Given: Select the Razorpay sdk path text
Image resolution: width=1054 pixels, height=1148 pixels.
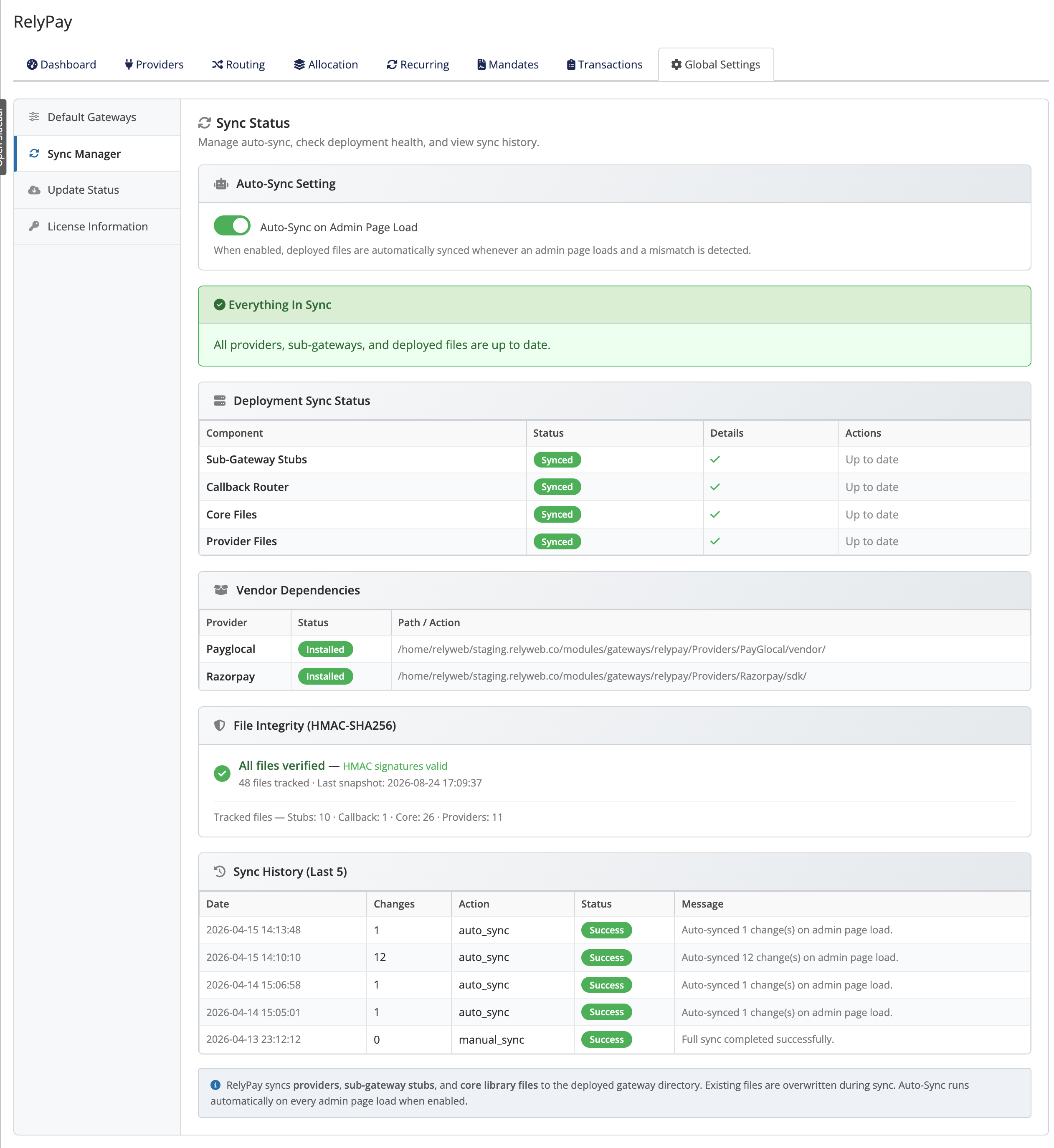Looking at the screenshot, I should 602,676.
